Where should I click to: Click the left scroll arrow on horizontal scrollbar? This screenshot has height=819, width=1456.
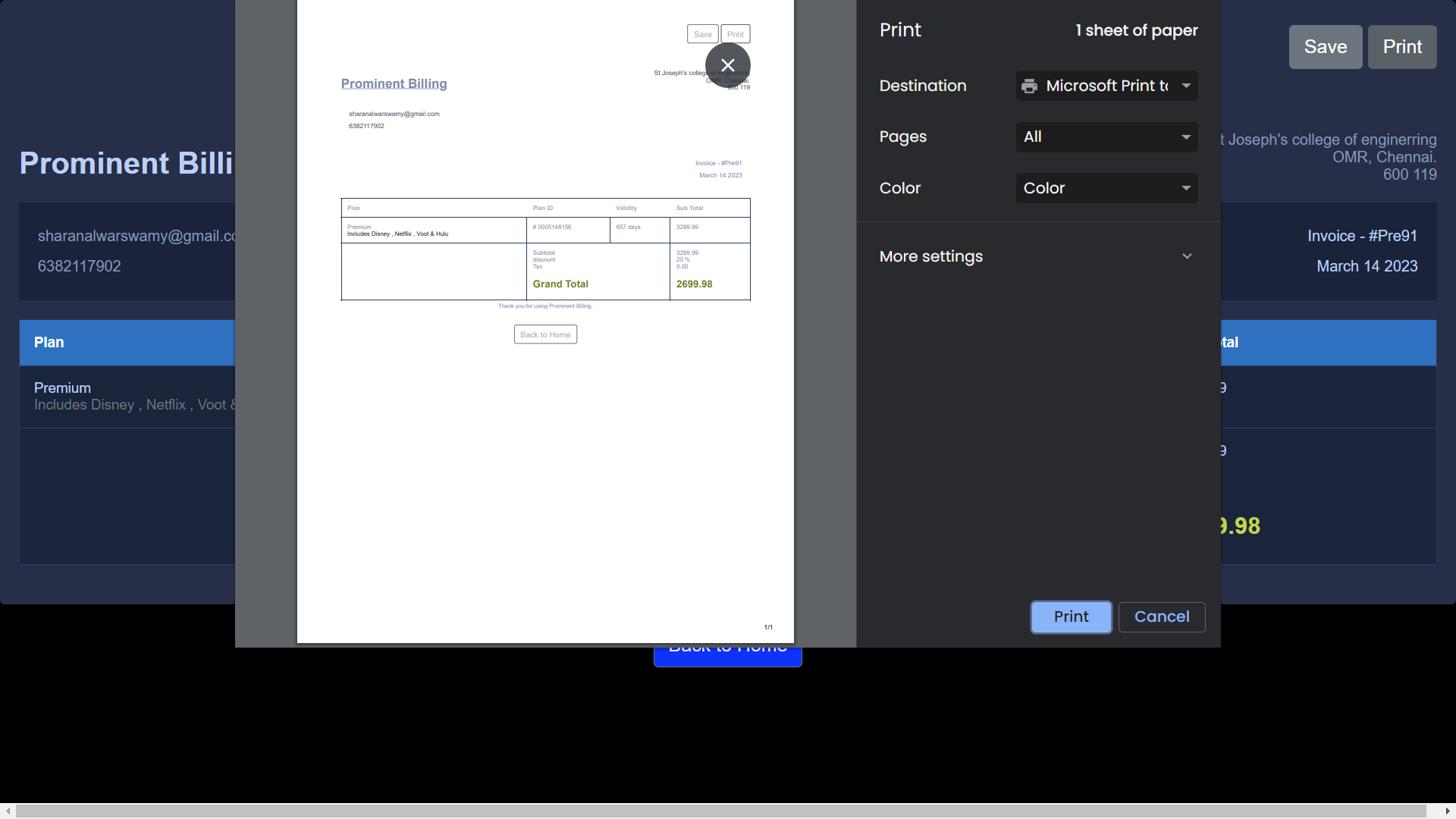(8, 811)
